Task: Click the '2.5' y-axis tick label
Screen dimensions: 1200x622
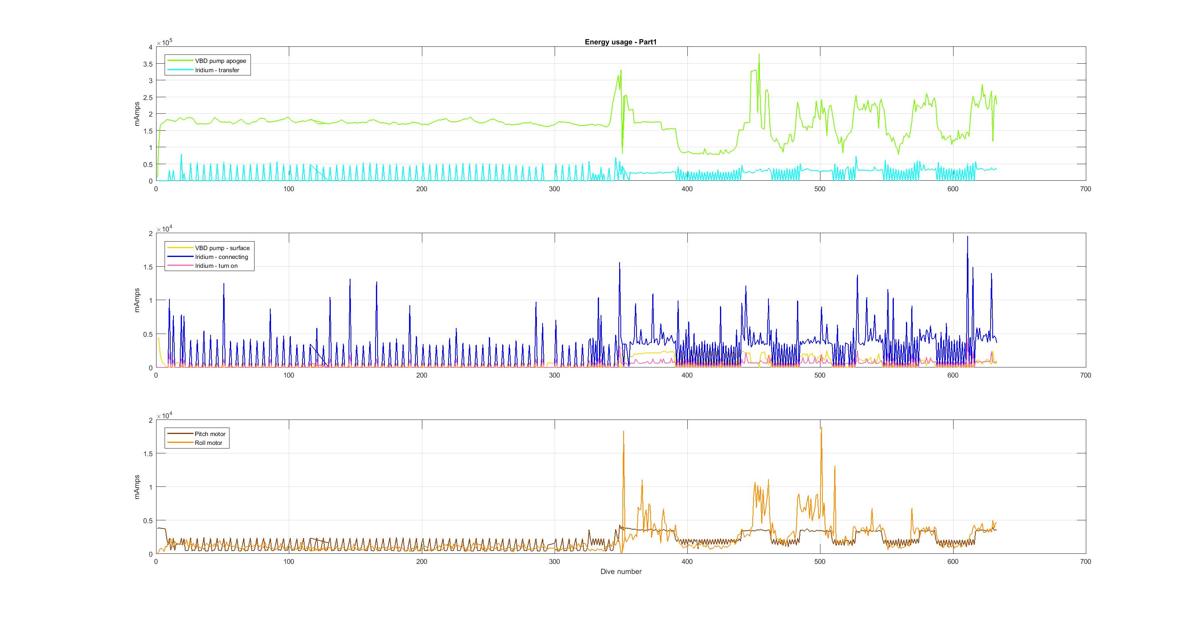Action: [148, 97]
